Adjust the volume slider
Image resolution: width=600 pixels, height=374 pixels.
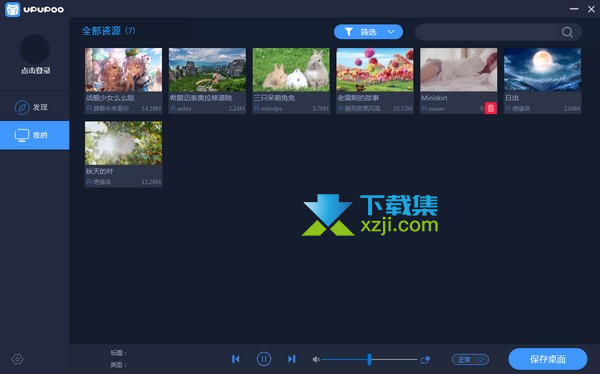(369, 359)
